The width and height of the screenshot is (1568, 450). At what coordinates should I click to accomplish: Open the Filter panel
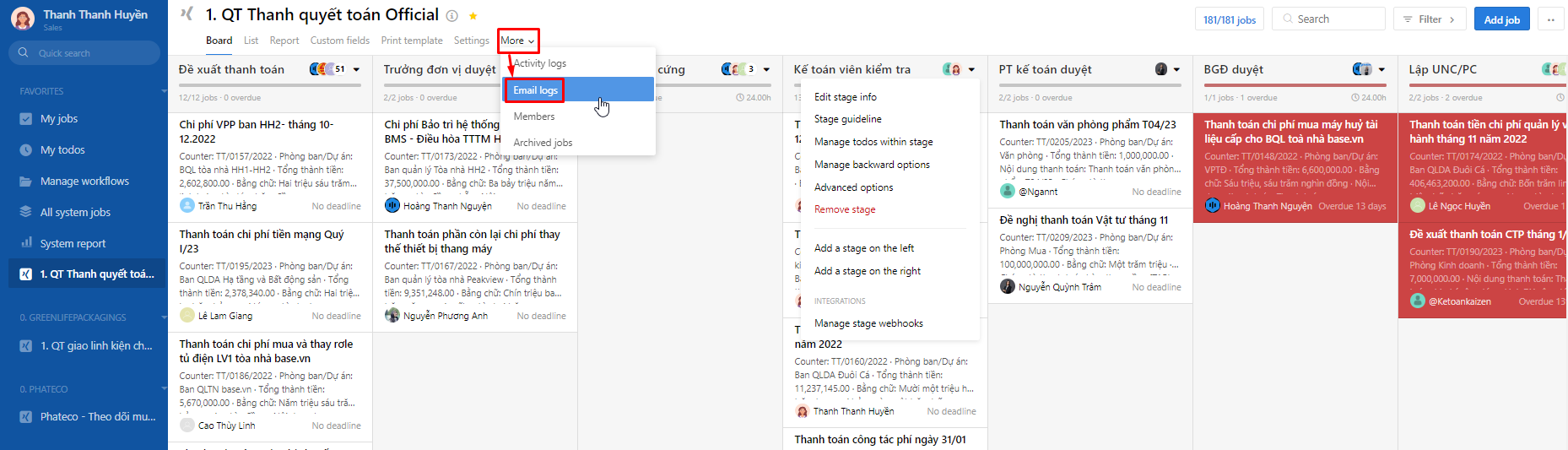click(1430, 19)
